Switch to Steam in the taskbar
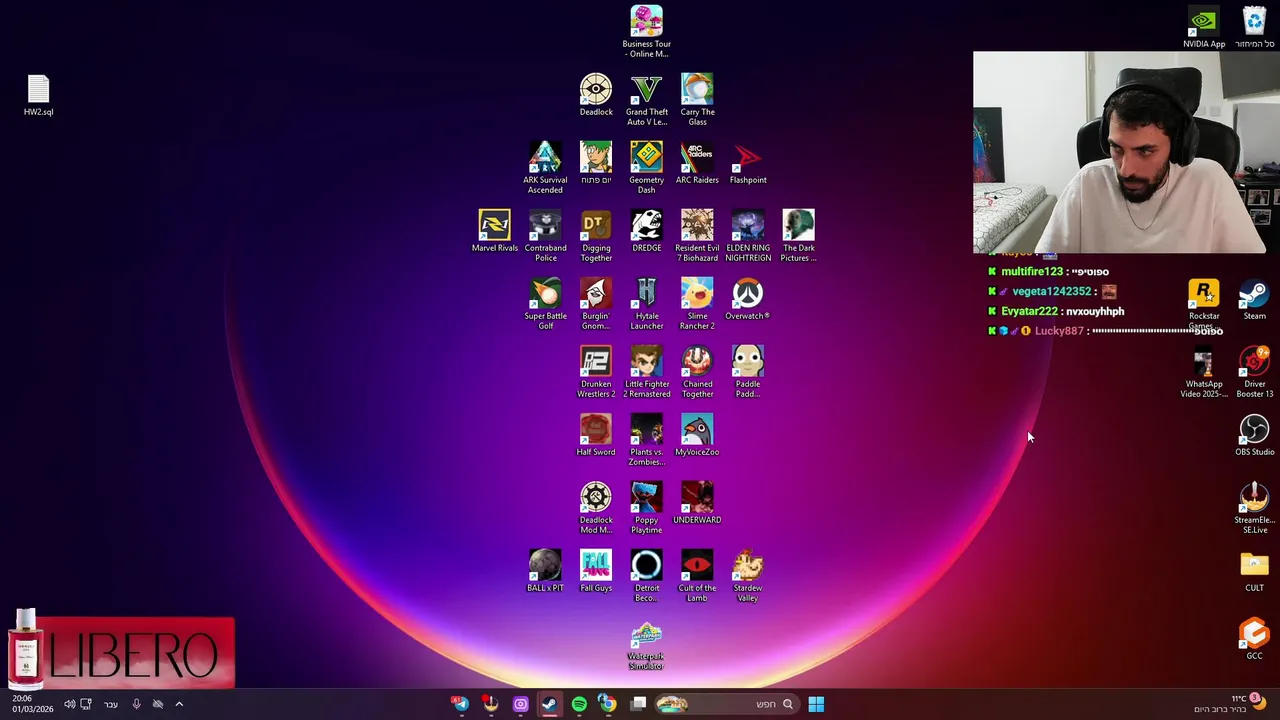The height and width of the screenshot is (720, 1280). [549, 704]
